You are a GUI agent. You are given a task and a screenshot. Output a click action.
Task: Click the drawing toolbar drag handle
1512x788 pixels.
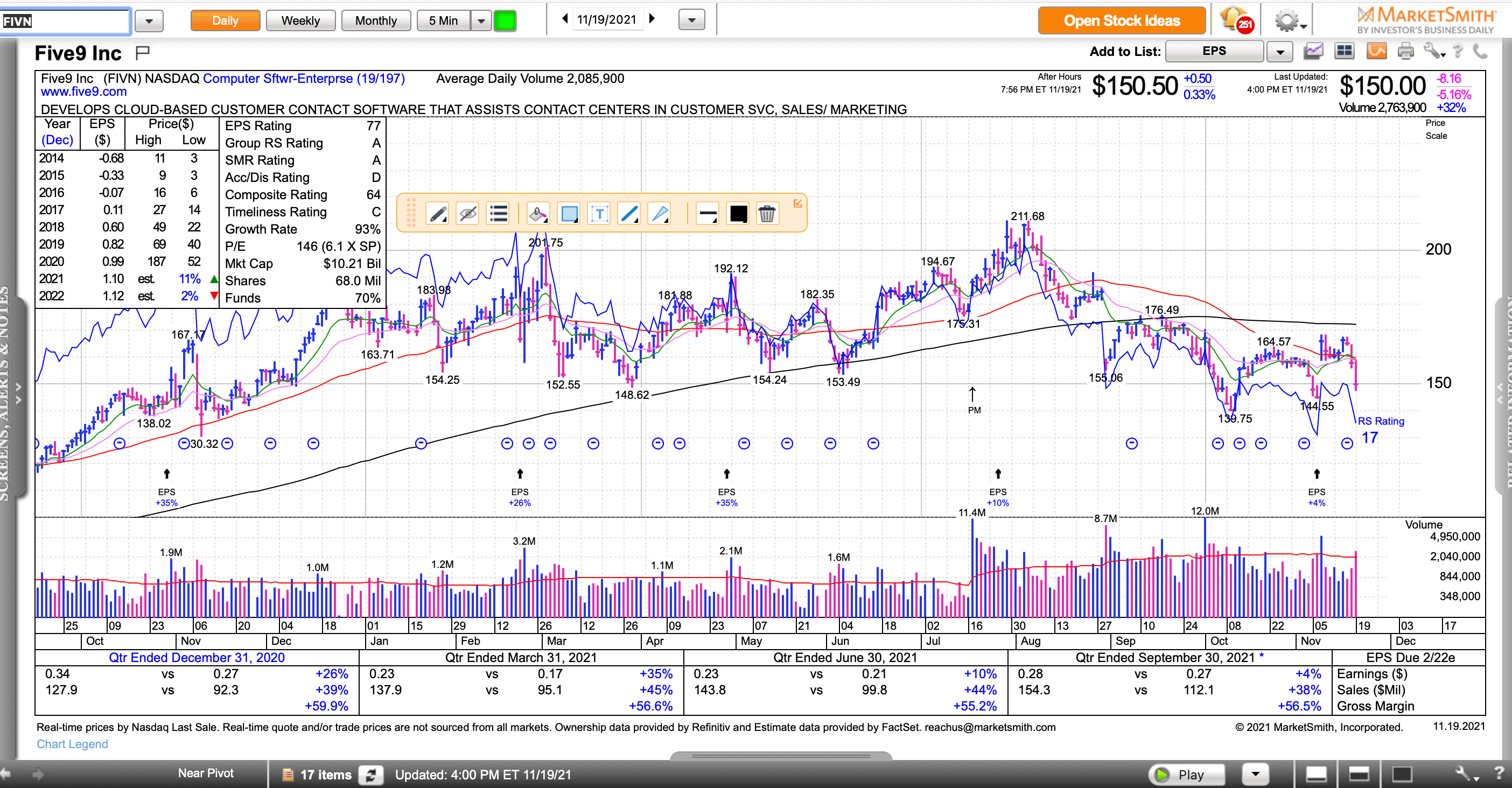[411, 213]
